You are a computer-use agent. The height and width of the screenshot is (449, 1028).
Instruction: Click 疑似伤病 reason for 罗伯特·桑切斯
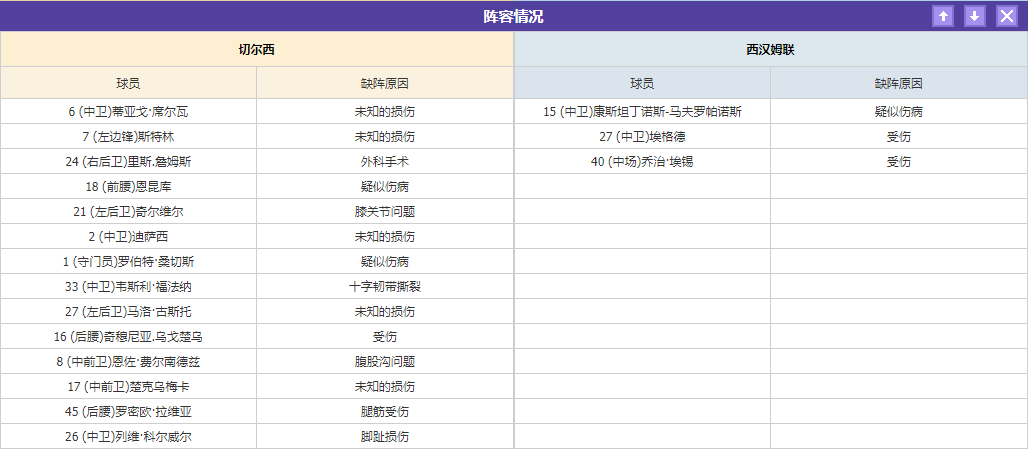click(385, 262)
